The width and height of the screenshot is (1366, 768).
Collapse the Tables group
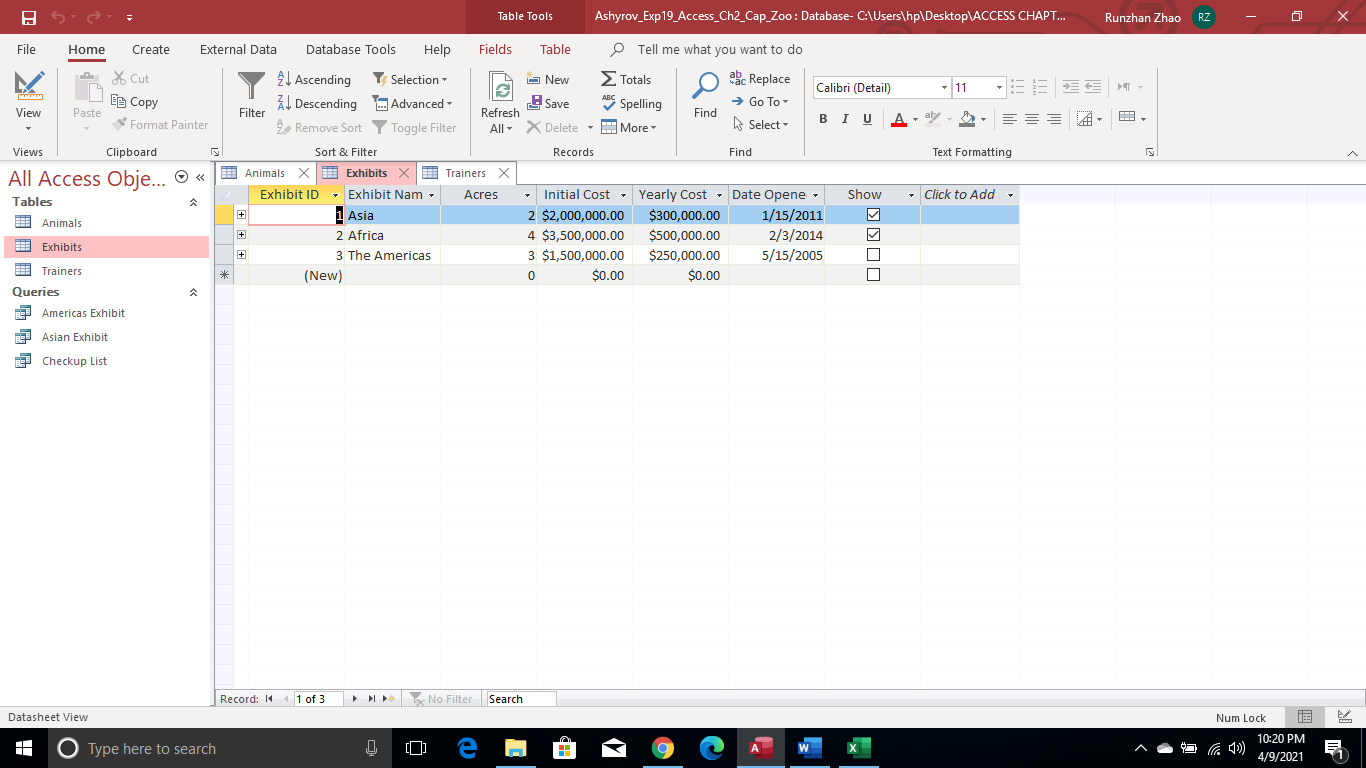[193, 202]
